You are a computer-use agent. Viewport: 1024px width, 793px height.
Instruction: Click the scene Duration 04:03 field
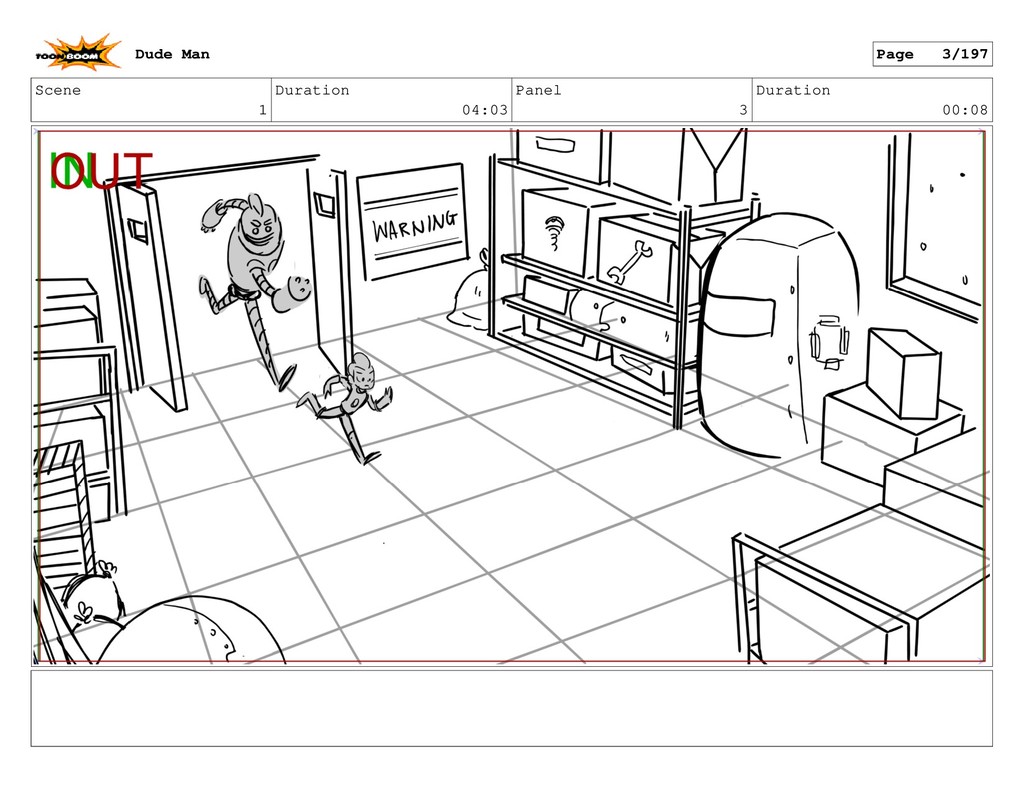click(x=391, y=100)
